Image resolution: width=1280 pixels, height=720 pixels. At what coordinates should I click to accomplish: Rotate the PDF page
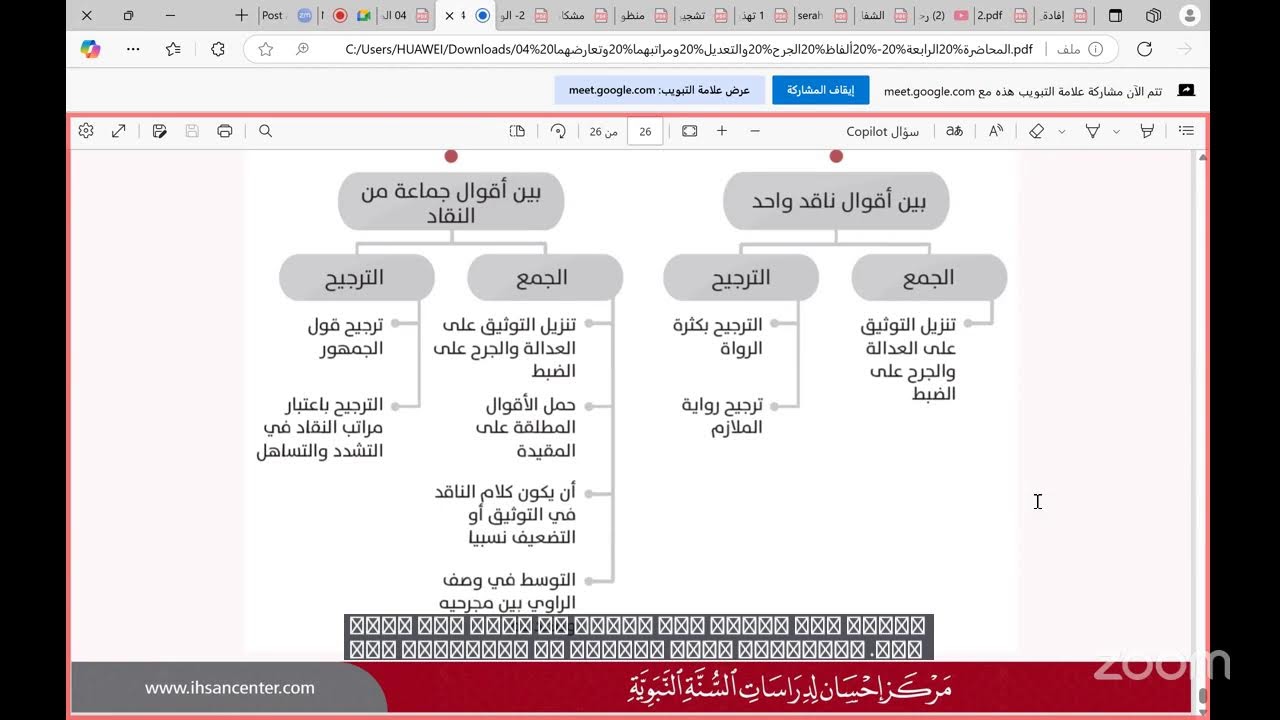pyautogui.click(x=558, y=131)
